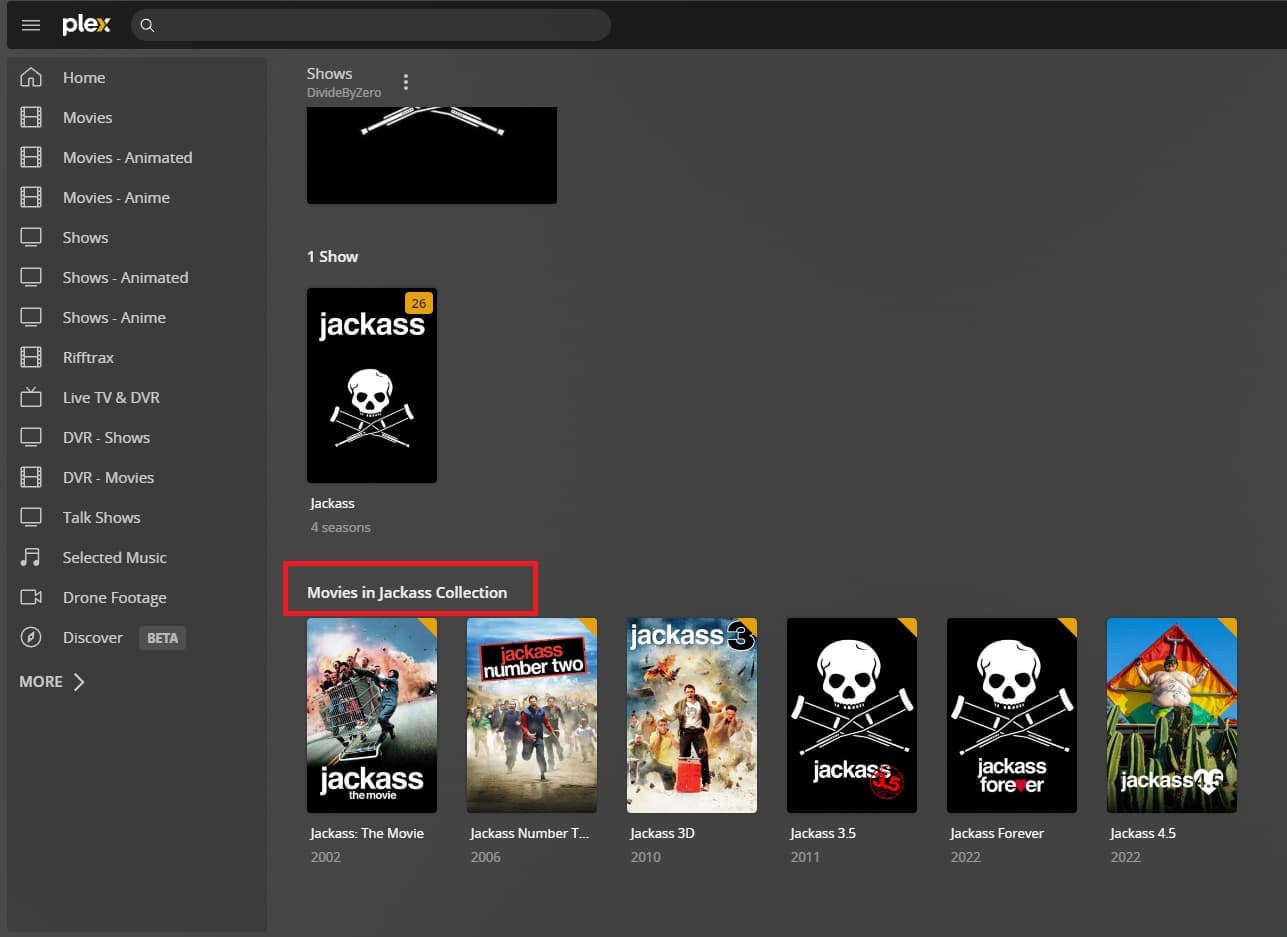Open the Jackass: The Movie title link
The width and height of the screenshot is (1287, 937).
[367, 833]
